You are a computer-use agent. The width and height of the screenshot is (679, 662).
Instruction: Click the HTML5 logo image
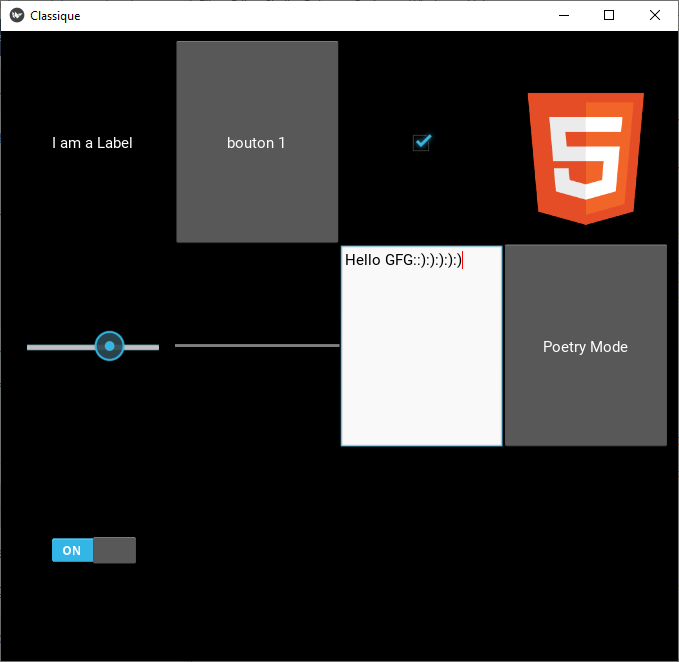[x=585, y=158]
